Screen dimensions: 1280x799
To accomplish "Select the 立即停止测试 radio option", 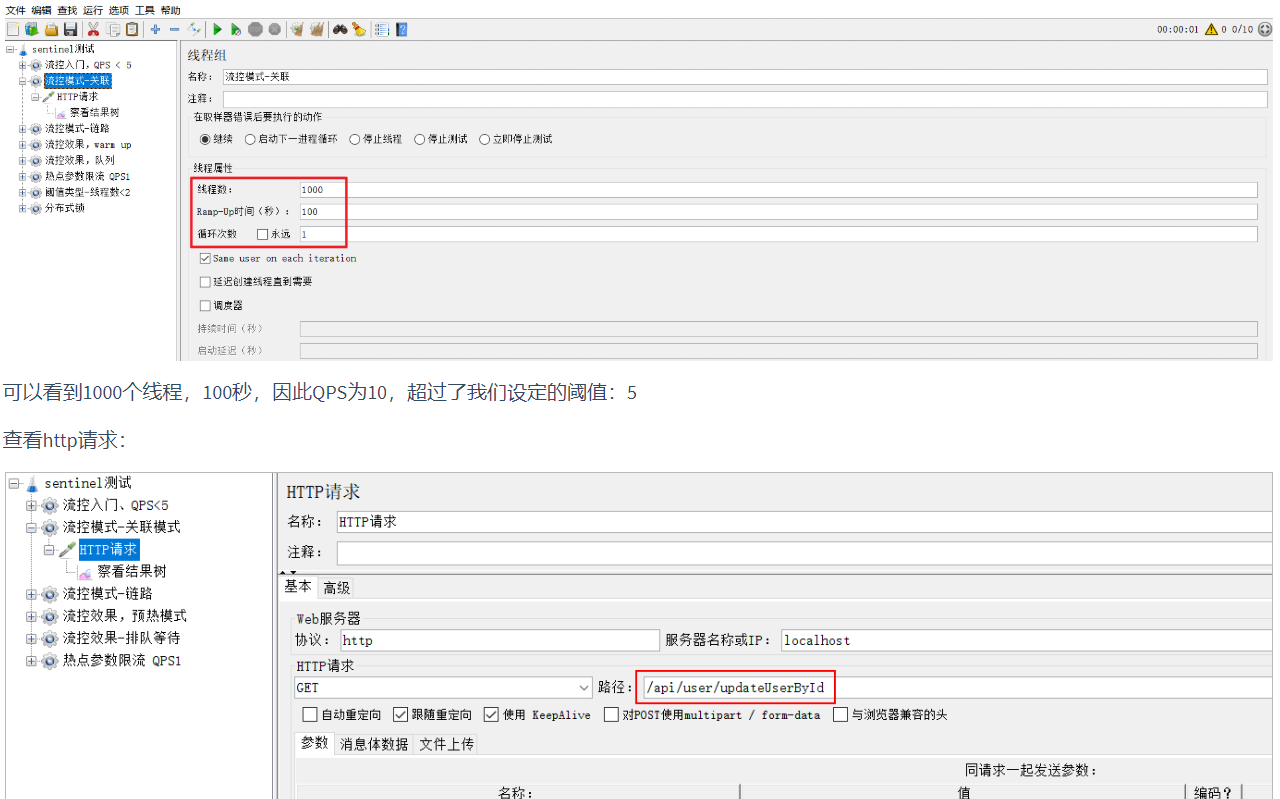I will click(x=485, y=139).
